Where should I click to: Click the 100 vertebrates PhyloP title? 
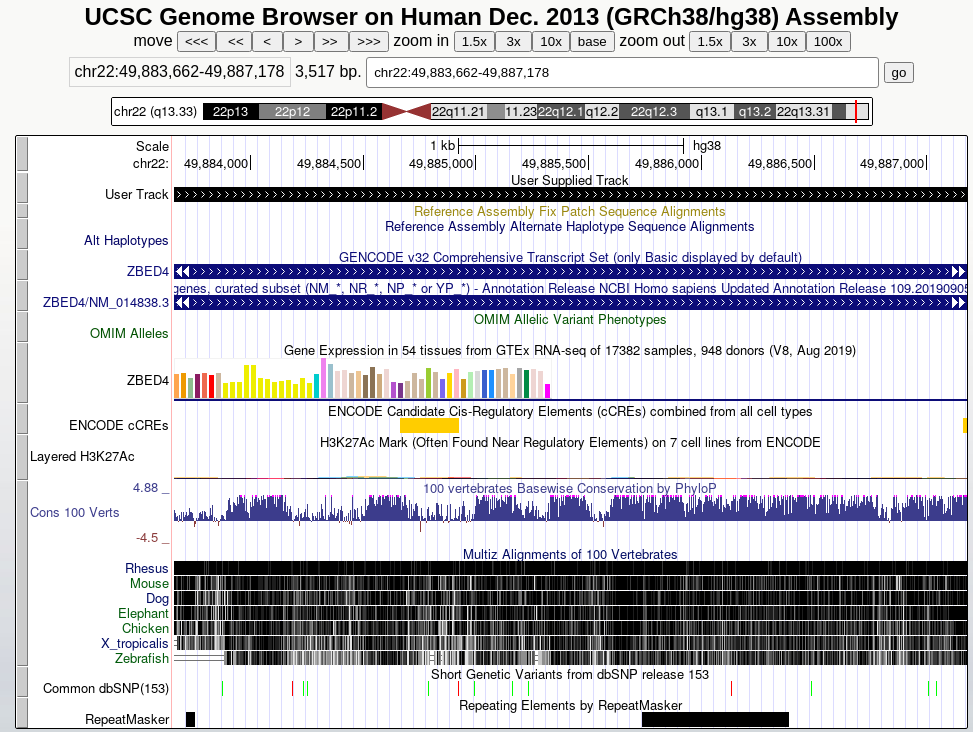[x=570, y=488]
